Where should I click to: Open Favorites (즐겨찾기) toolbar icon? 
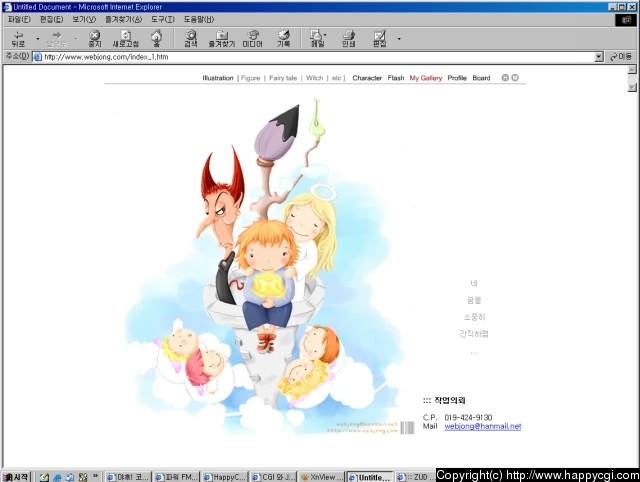pyautogui.click(x=222, y=39)
